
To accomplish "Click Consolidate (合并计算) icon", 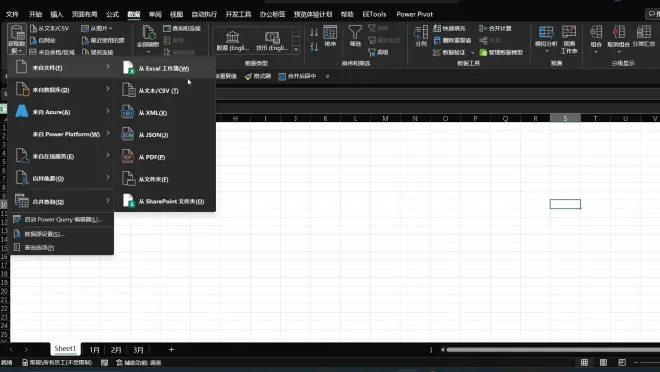I will (x=482, y=28).
